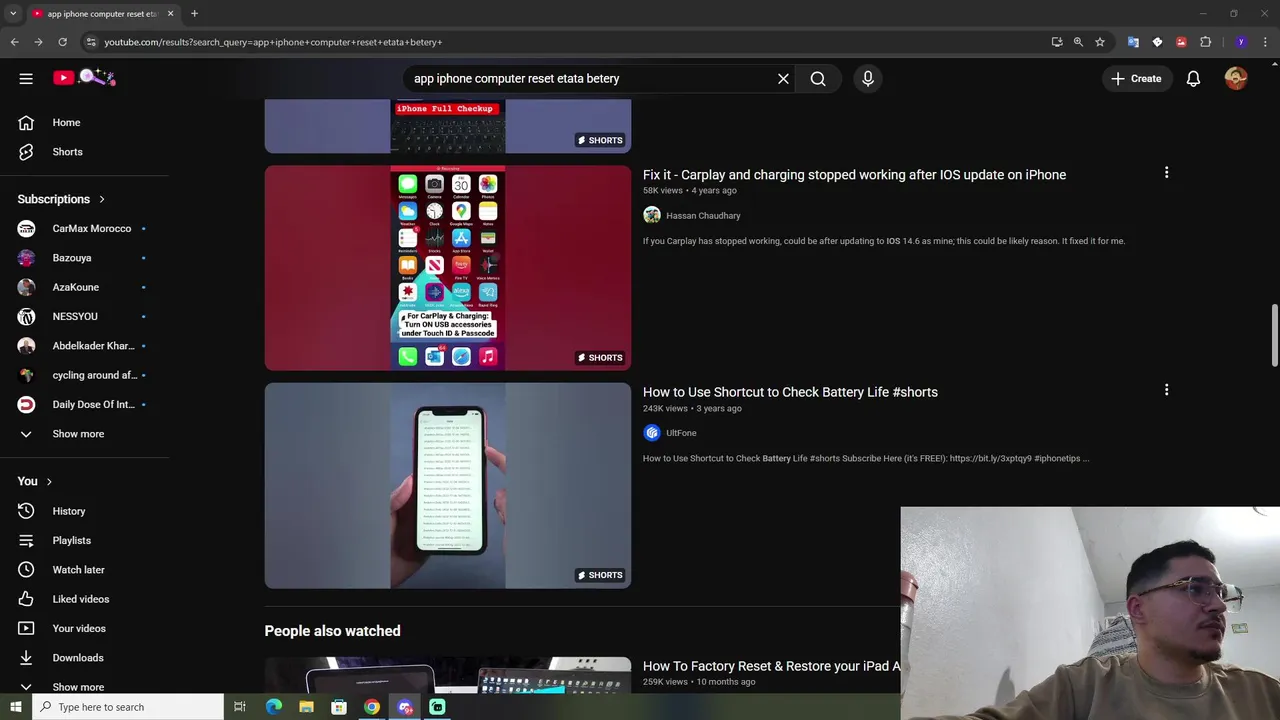Open the YouTube guide hamburger menu
1280x720 pixels.
coord(26,78)
